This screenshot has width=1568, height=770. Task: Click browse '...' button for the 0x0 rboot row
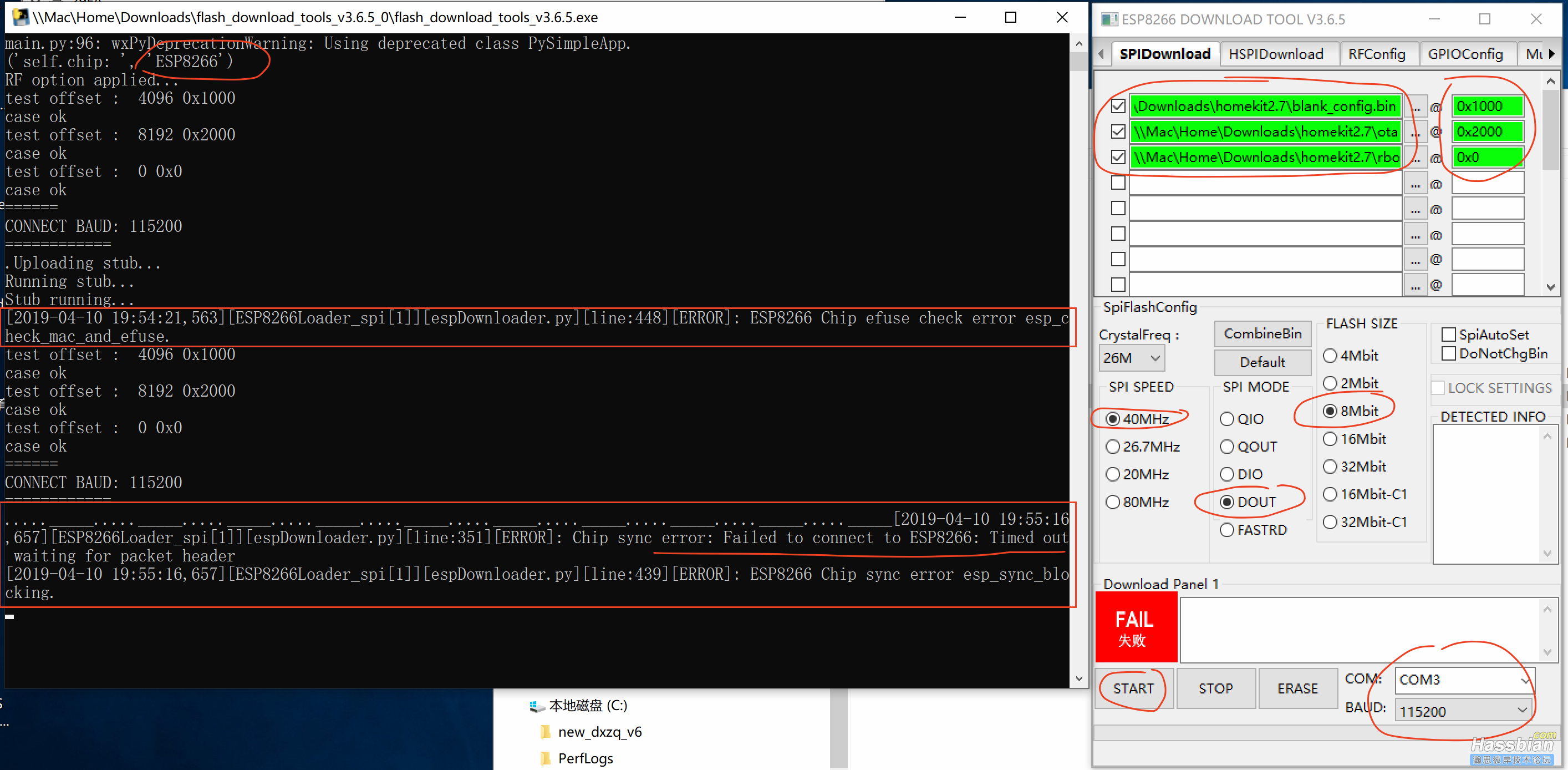pyautogui.click(x=1417, y=159)
